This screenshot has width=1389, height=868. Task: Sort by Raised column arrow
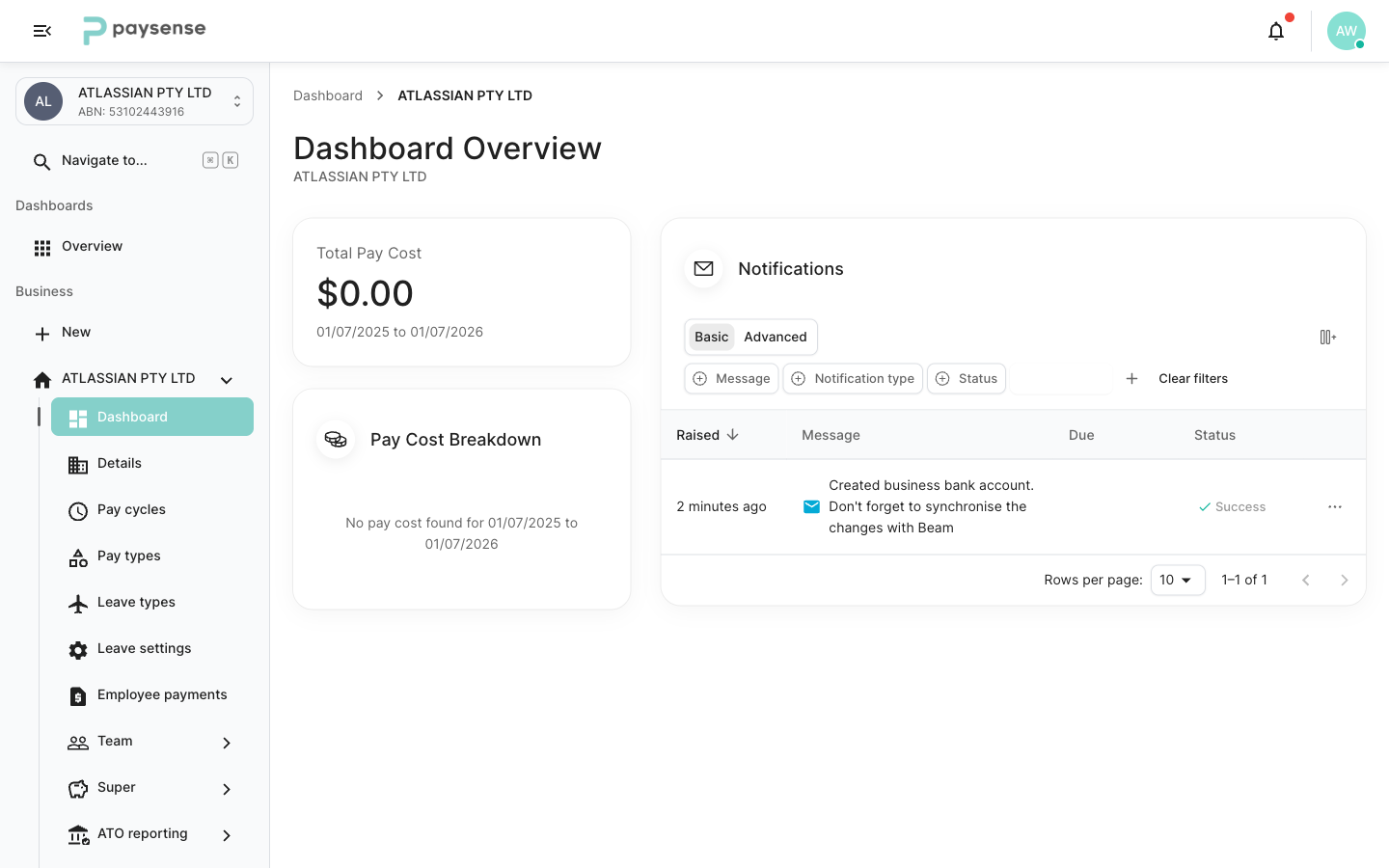click(x=733, y=435)
